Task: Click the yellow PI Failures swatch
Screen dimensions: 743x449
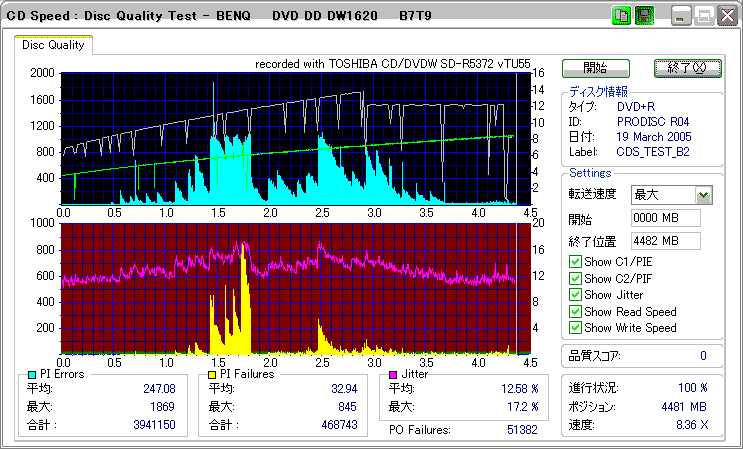Action: pos(212,374)
